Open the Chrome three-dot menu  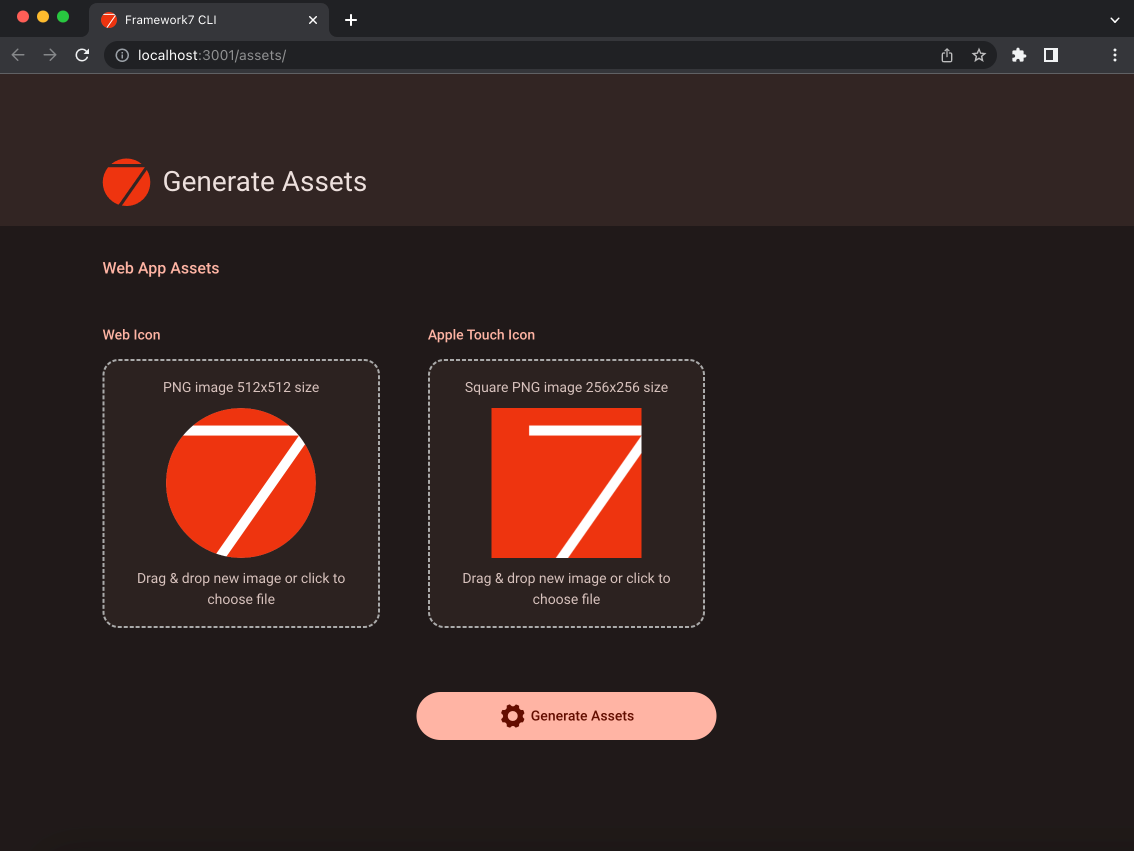coord(1115,55)
